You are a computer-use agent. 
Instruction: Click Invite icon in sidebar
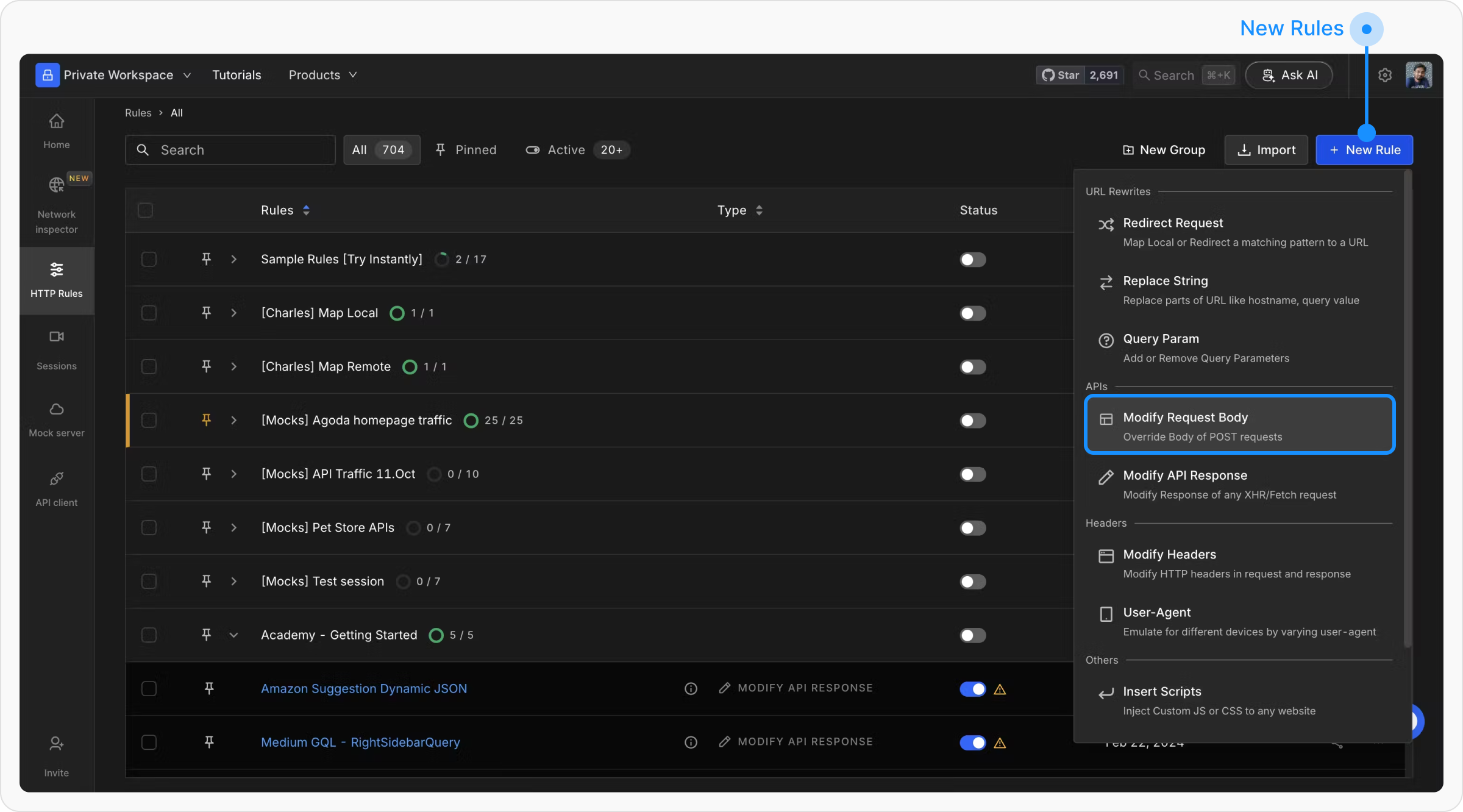[x=56, y=744]
